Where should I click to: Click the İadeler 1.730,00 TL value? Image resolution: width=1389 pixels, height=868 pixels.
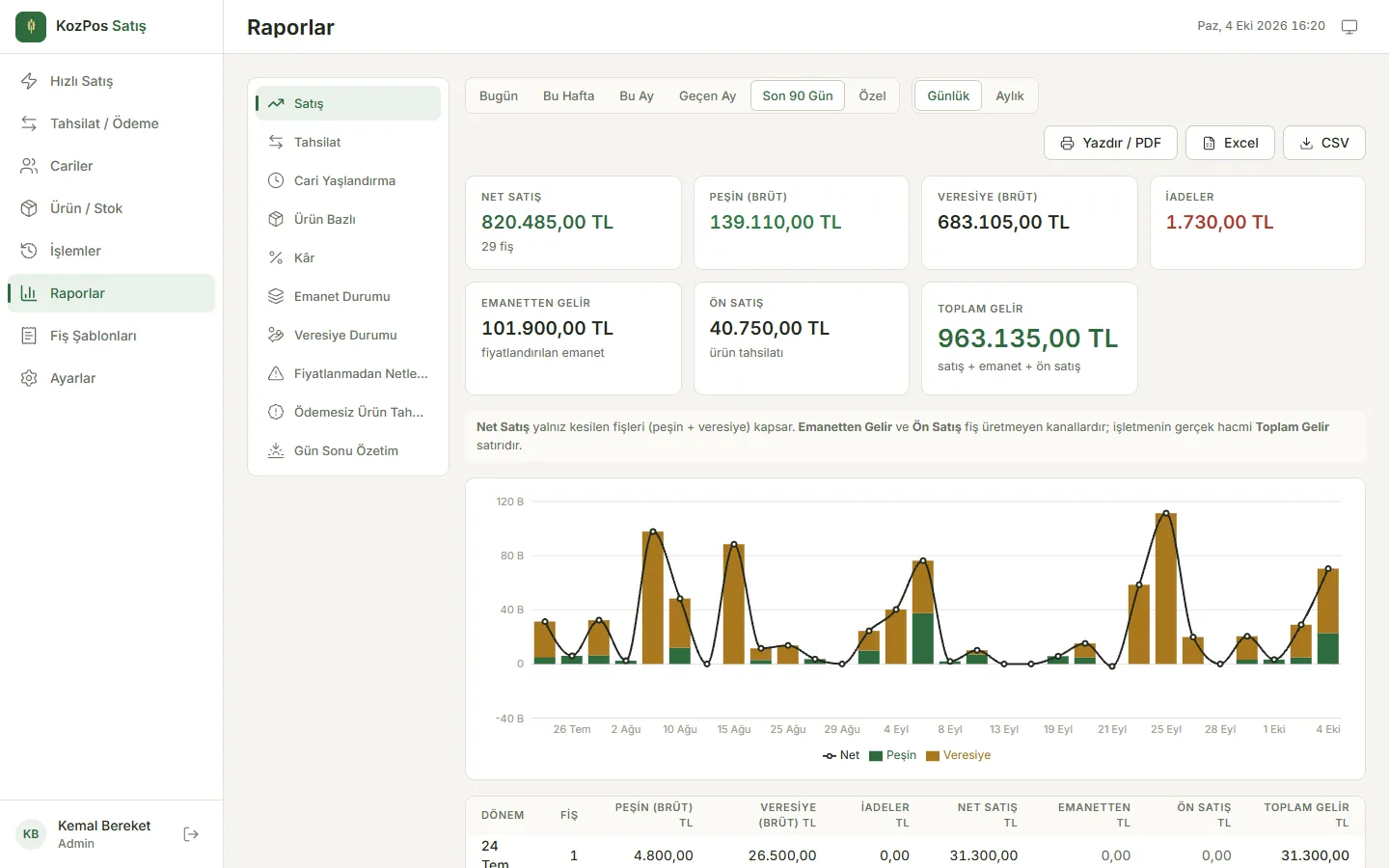click(x=1220, y=222)
